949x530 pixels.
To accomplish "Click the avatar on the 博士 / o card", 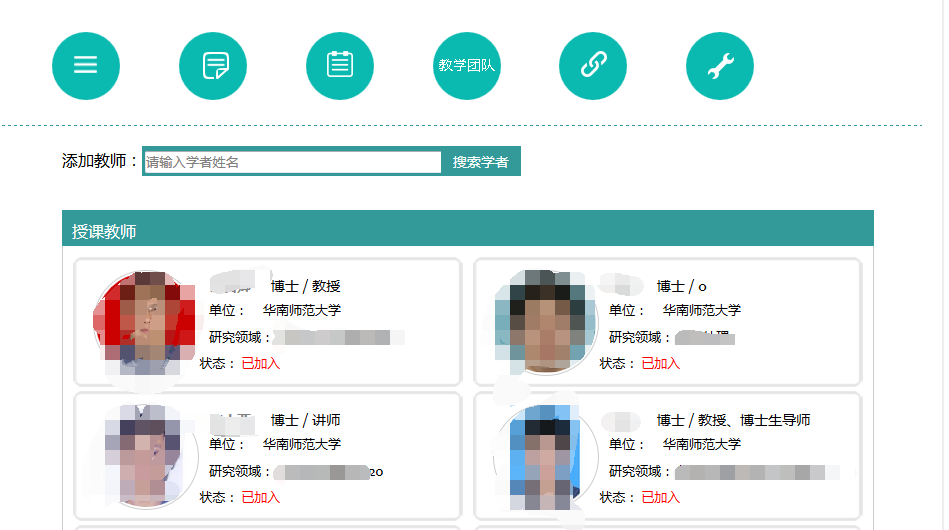I will 545,321.
